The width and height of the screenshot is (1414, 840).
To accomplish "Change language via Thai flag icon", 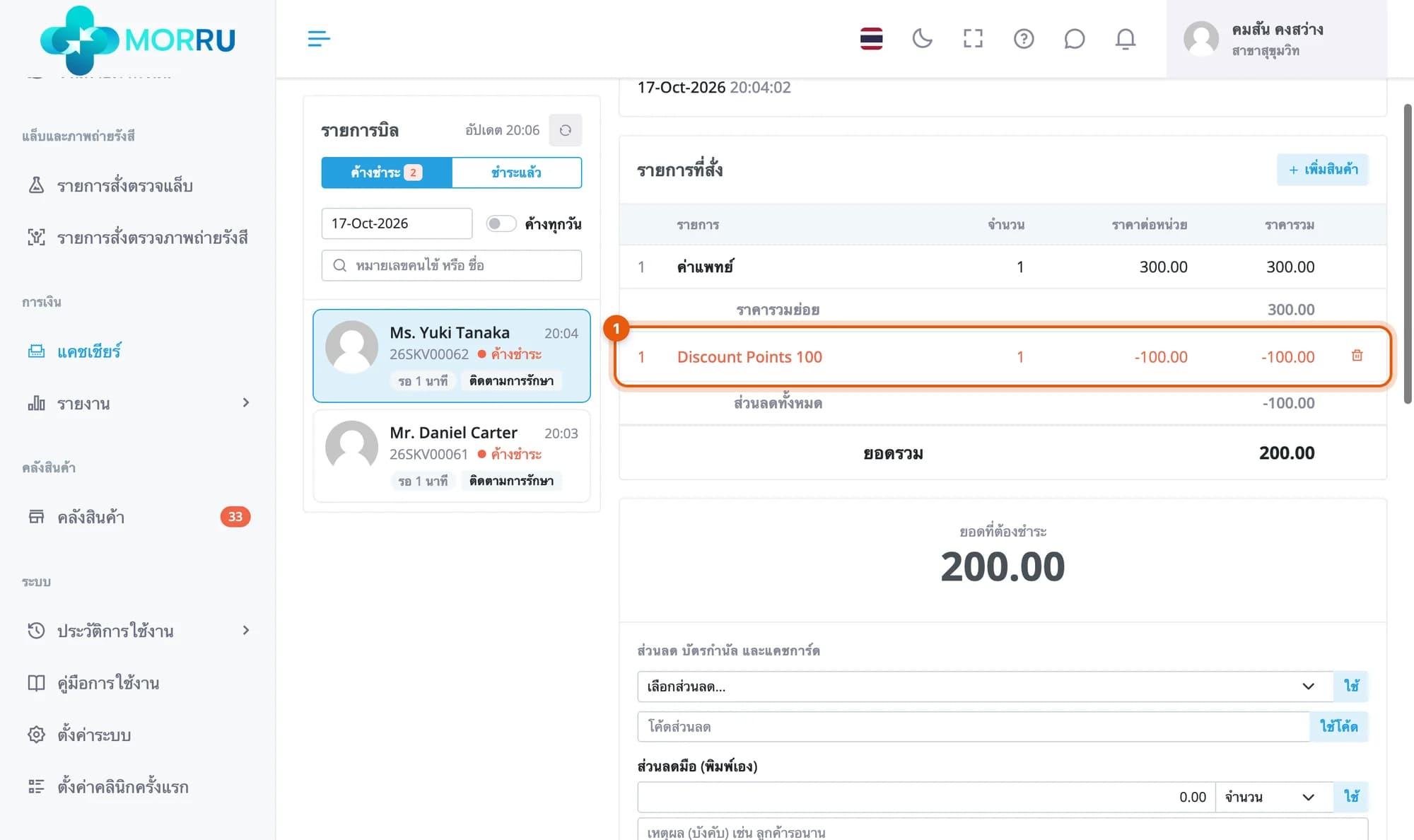I will [871, 38].
